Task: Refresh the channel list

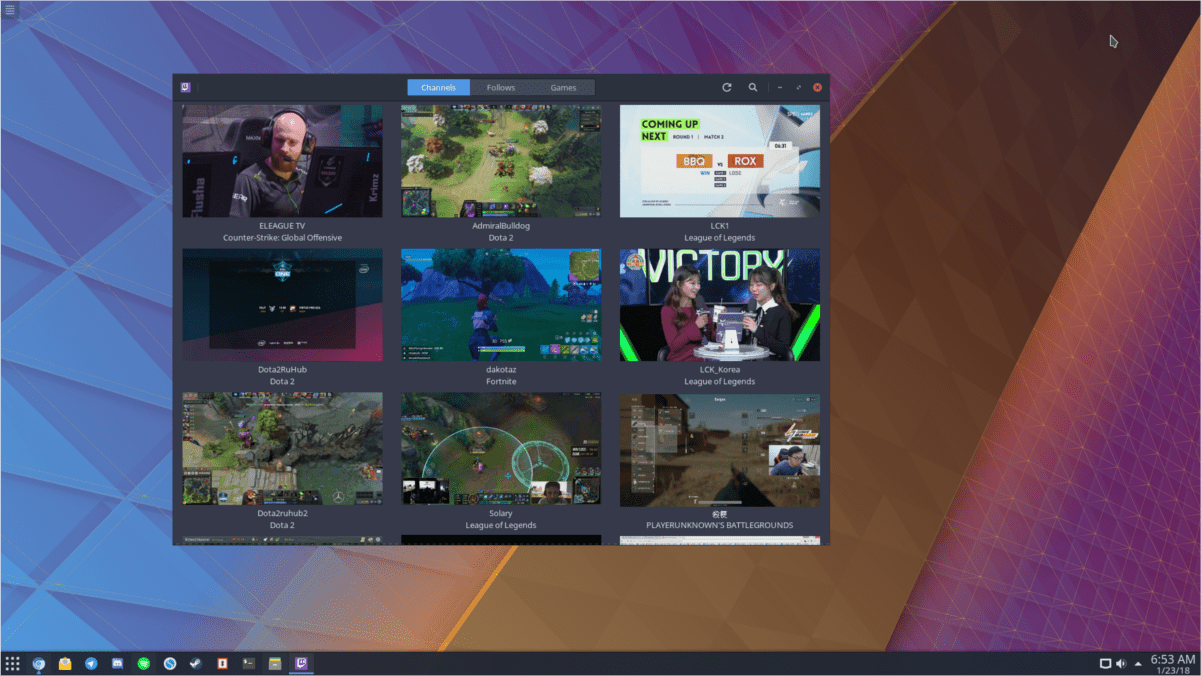Action: [x=727, y=87]
